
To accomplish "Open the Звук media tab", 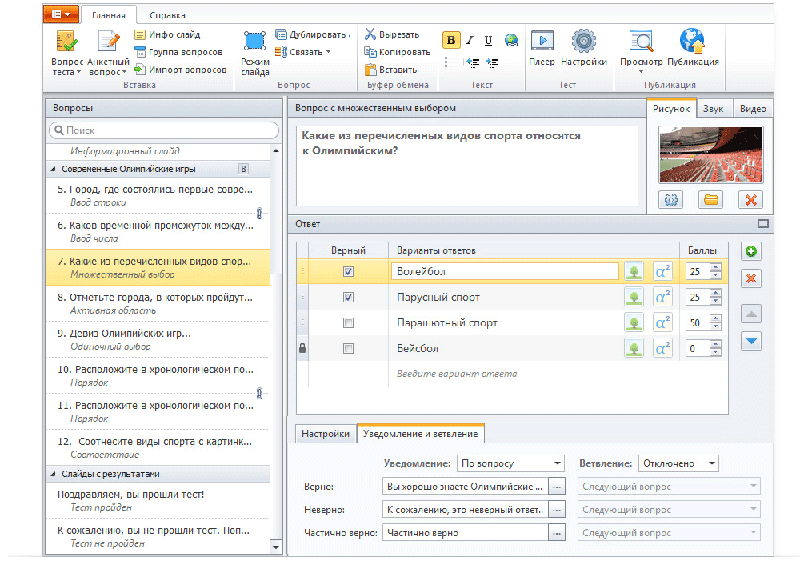I will [713, 109].
